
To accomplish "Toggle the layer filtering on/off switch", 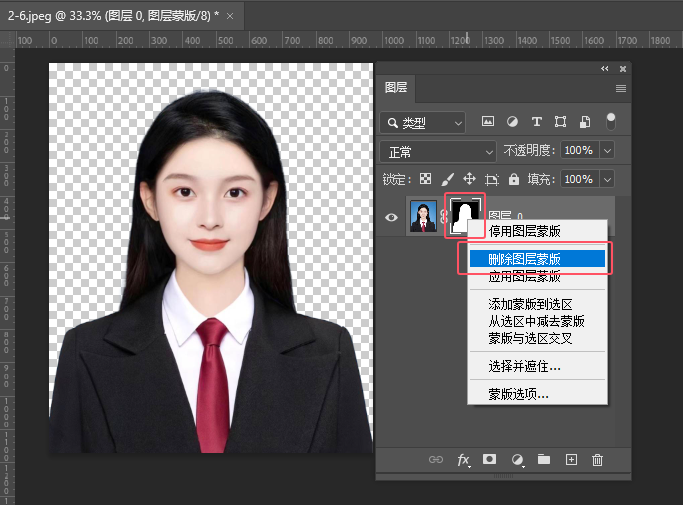I will pos(611,121).
